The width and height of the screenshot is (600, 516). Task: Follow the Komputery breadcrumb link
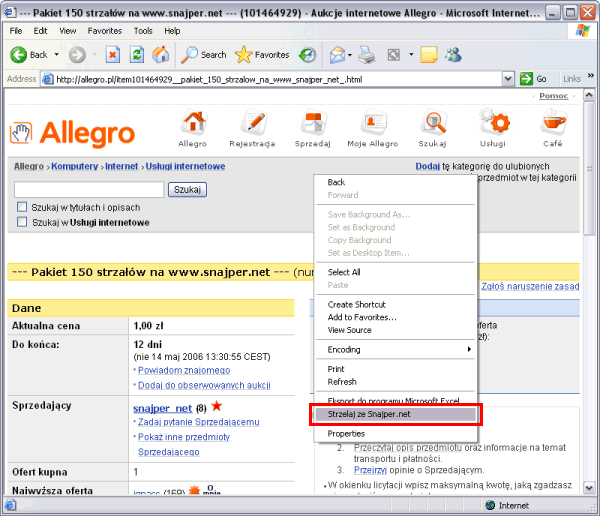click(75, 166)
